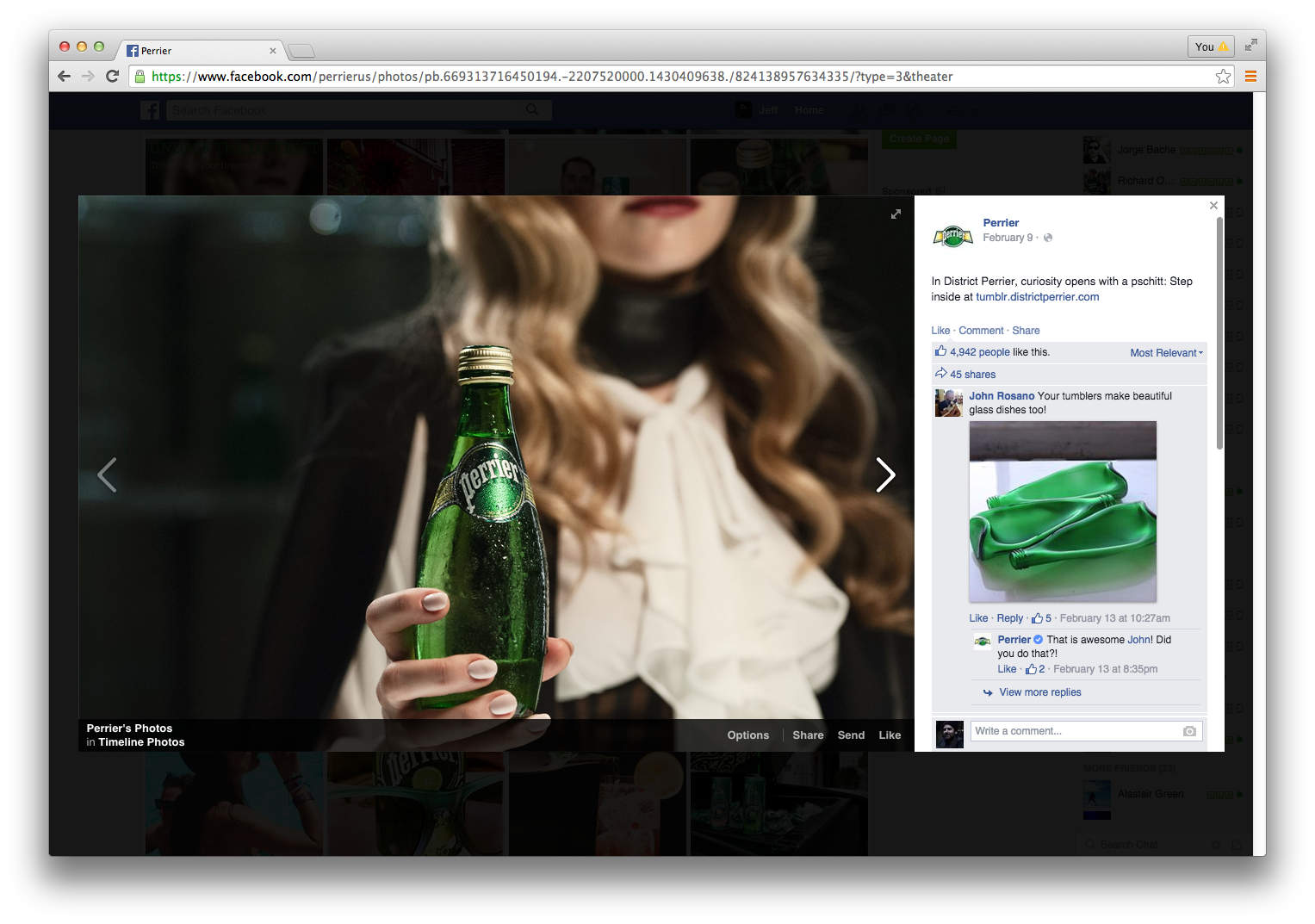Click the comments panel scrollbar
Viewport: 1315px width, 924px height.
[1219, 333]
